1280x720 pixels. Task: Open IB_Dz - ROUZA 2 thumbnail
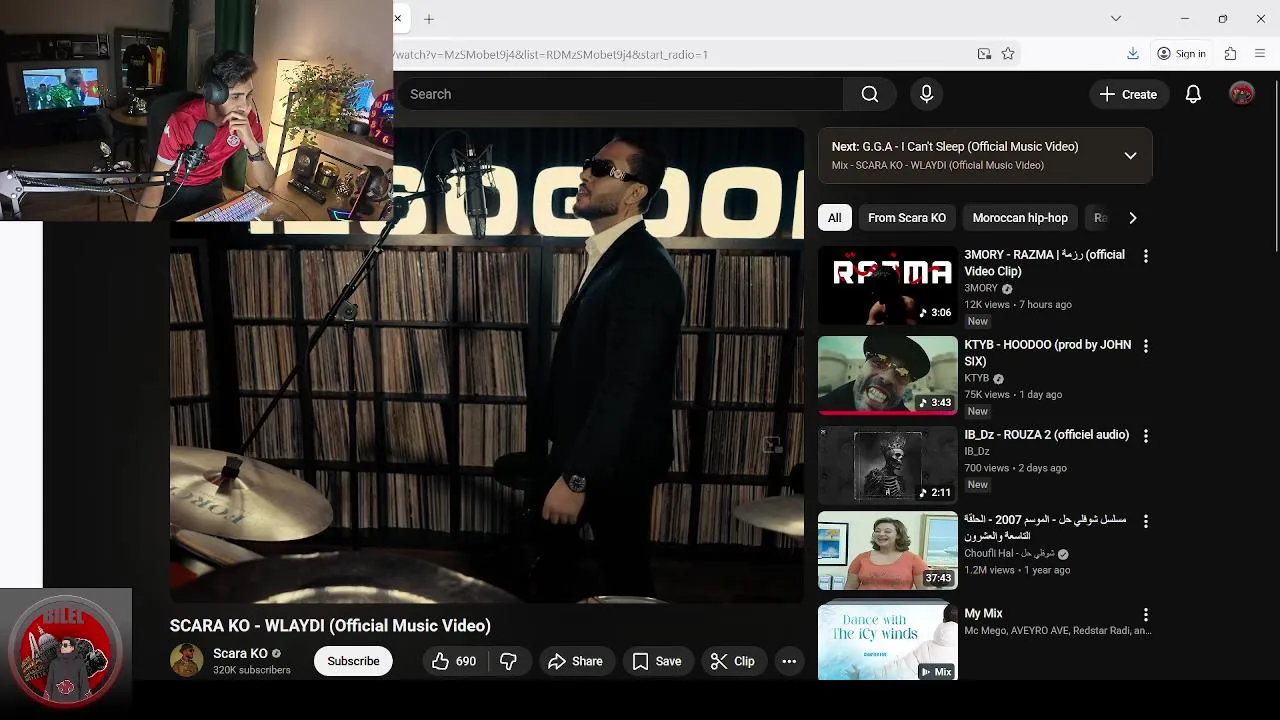click(x=888, y=465)
